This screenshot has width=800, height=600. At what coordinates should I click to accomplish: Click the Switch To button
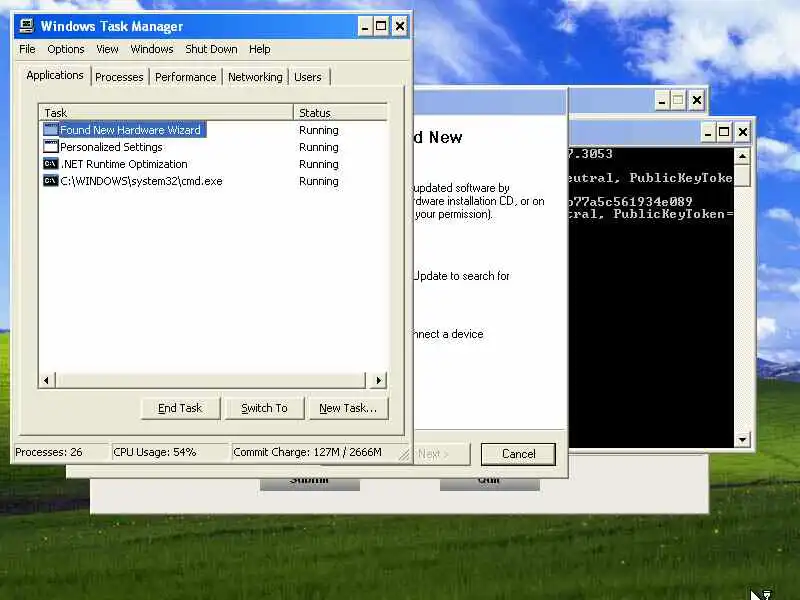[264, 408]
